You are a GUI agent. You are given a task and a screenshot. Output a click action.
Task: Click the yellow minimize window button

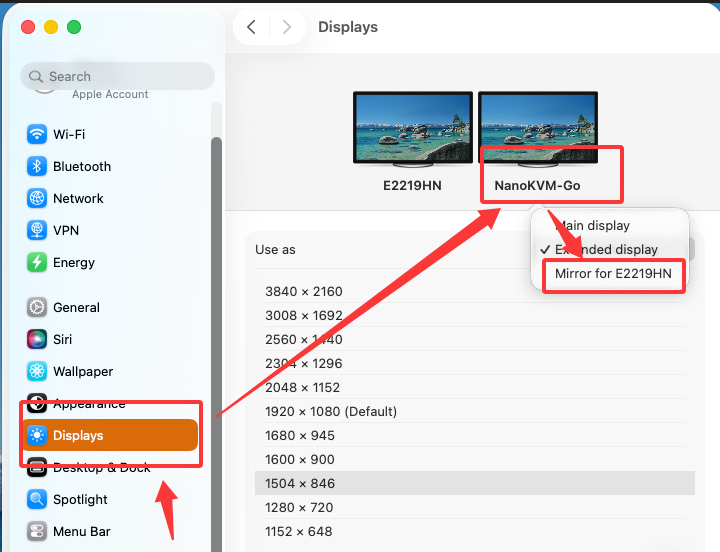click(51, 27)
